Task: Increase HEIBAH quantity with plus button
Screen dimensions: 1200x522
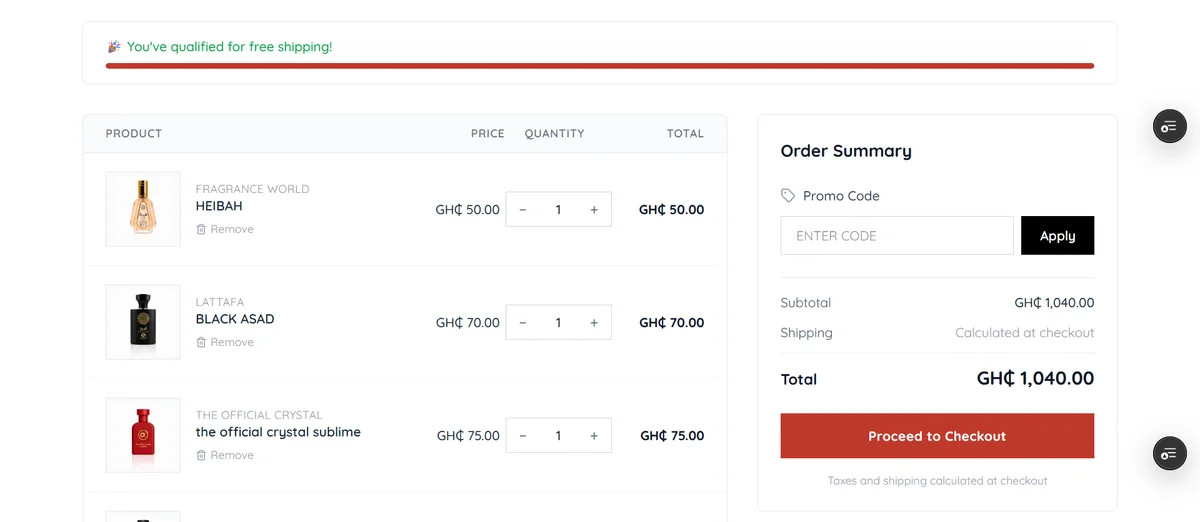Action: click(594, 210)
